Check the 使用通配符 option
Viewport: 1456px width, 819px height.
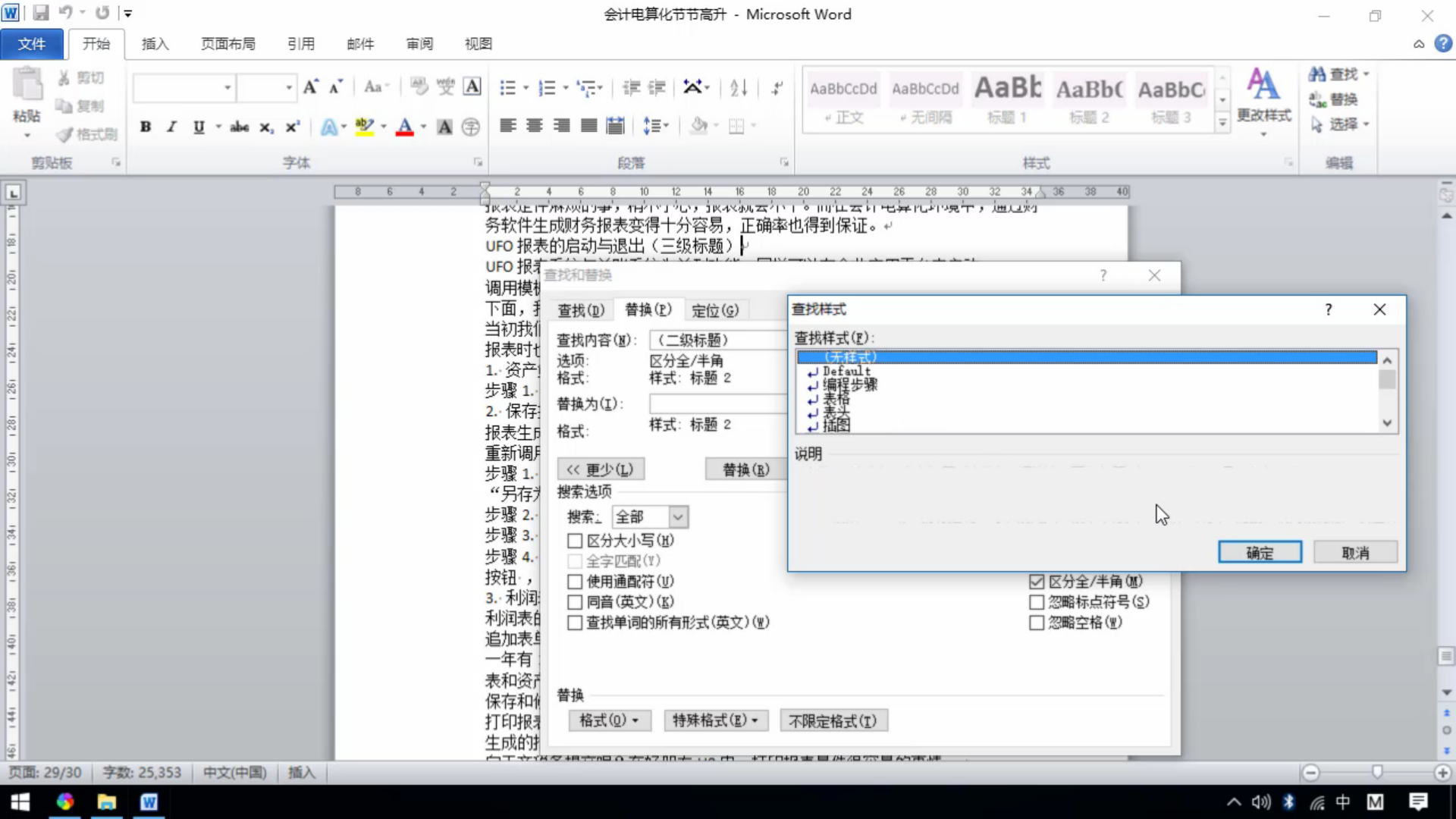[x=575, y=582]
